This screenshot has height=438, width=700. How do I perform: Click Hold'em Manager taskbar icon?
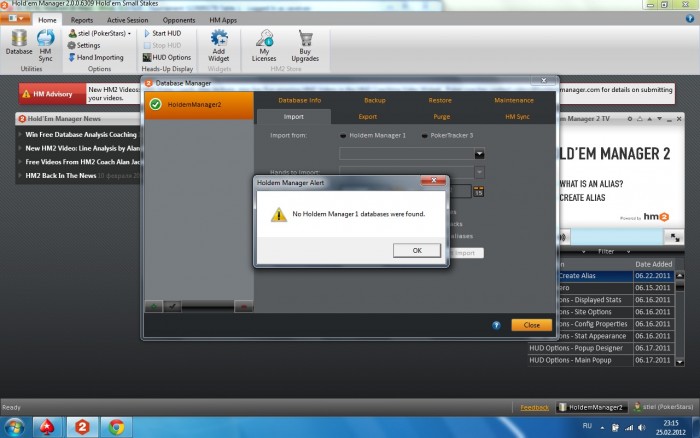[x=82, y=427]
